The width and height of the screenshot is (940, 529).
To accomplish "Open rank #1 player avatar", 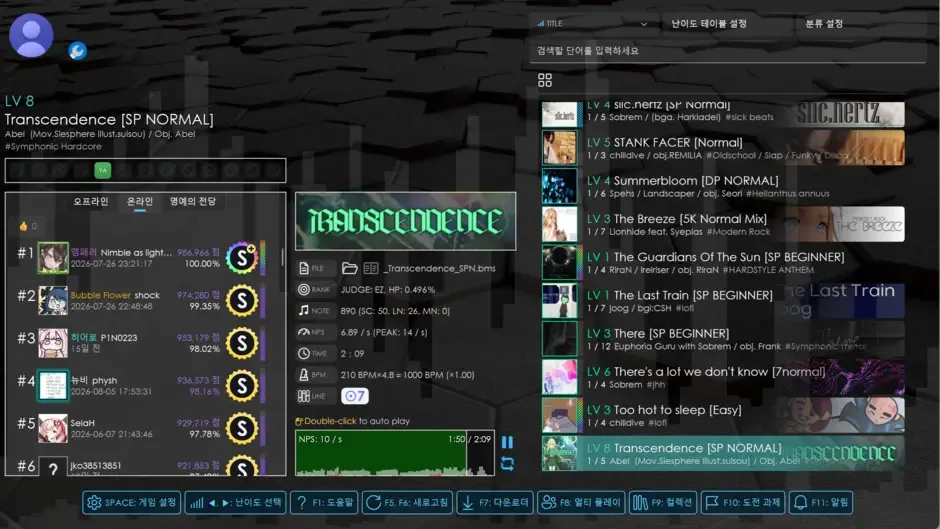I will [x=53, y=258].
